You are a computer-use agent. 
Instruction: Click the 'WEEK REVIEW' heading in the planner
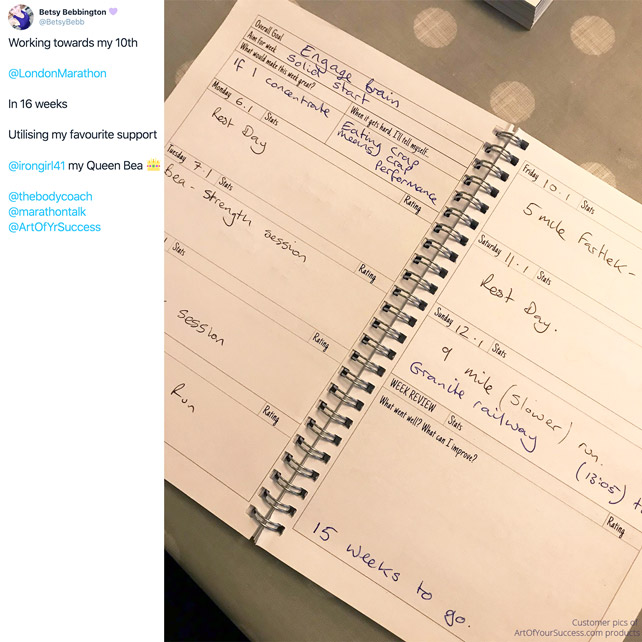(413, 395)
